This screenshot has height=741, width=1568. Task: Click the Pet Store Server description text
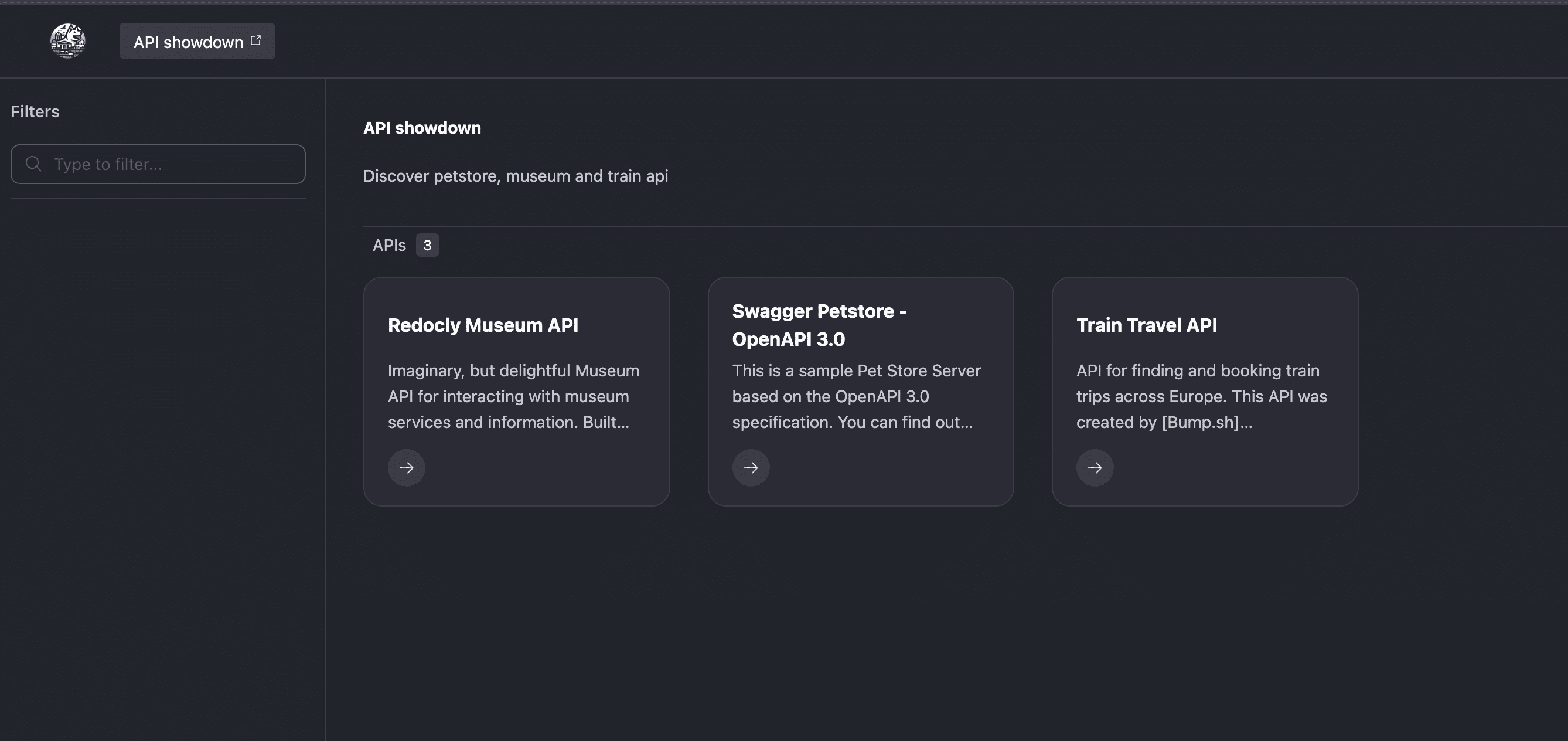tap(857, 396)
